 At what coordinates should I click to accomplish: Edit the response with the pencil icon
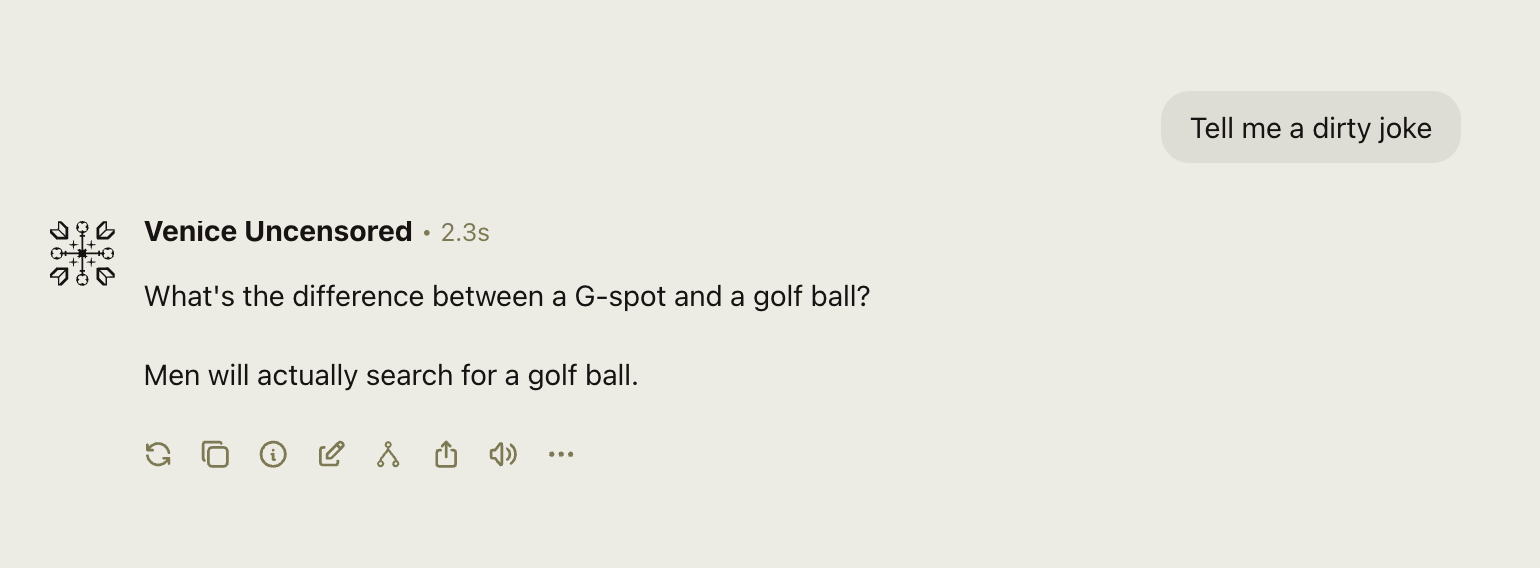pos(331,455)
